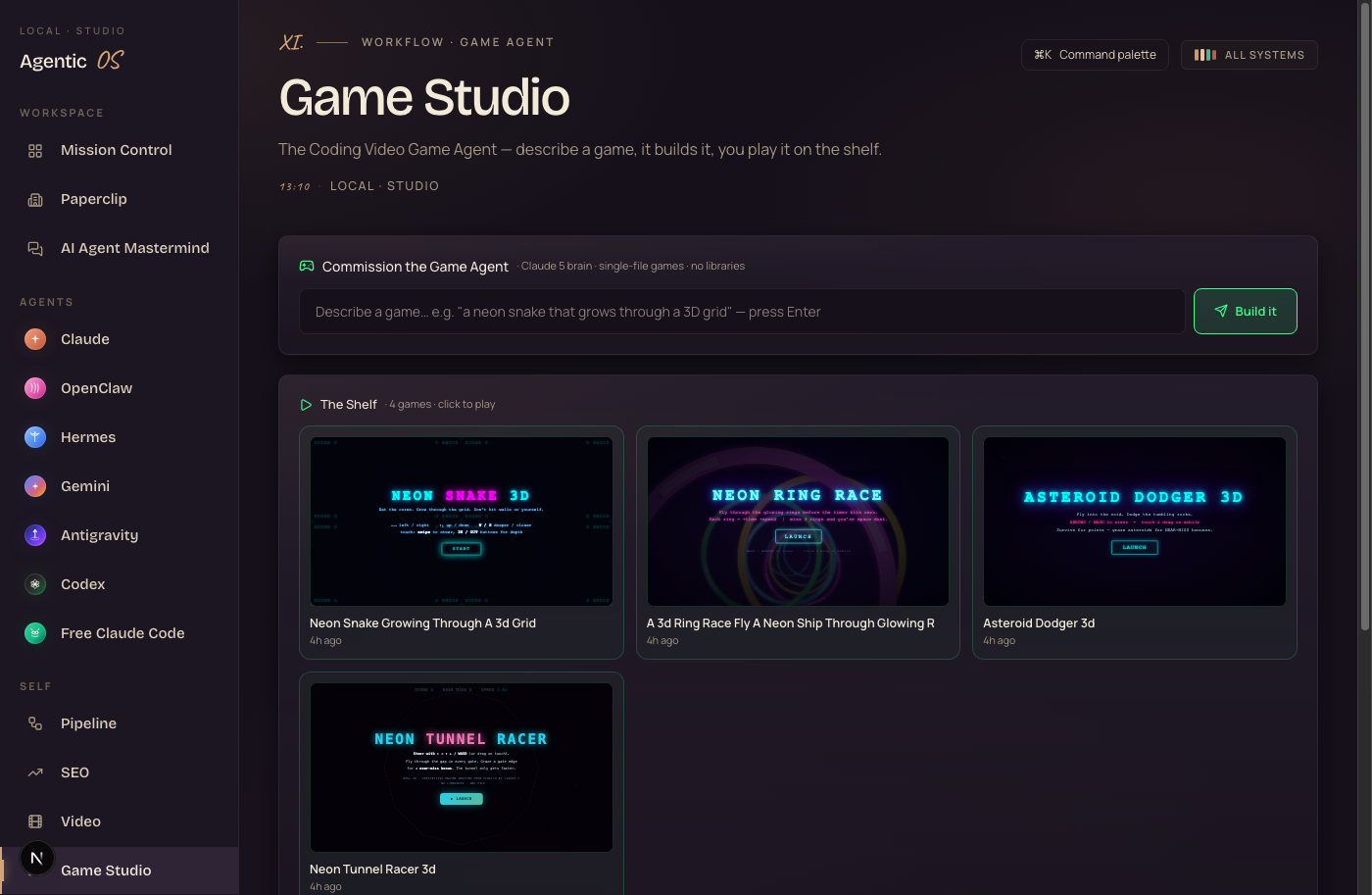The image size is (1372, 895).
Task: Click 'Asteroid Dodger 3d' card title
Action: click(x=1039, y=623)
